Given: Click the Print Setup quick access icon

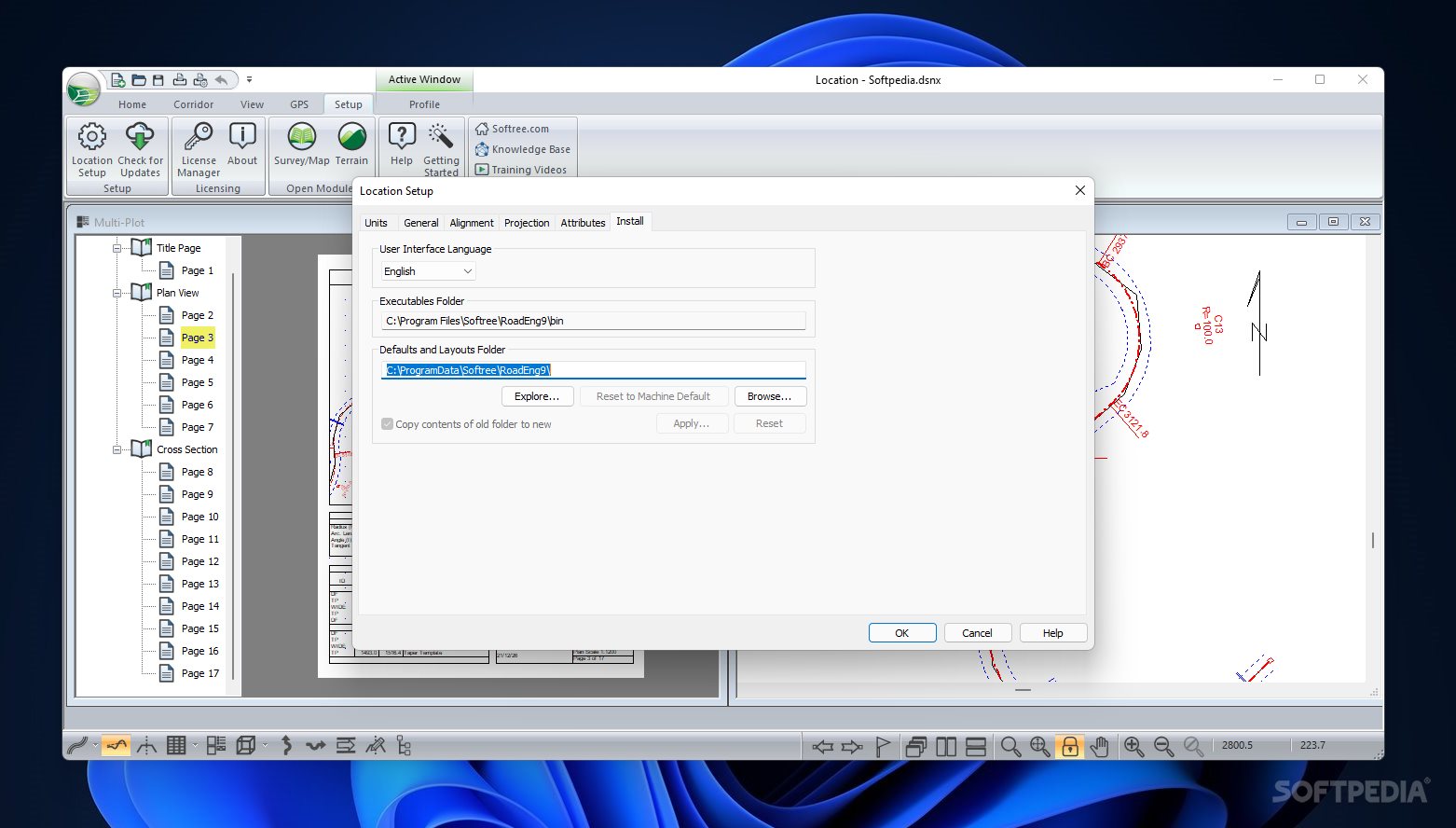Looking at the screenshot, I should click(x=199, y=80).
